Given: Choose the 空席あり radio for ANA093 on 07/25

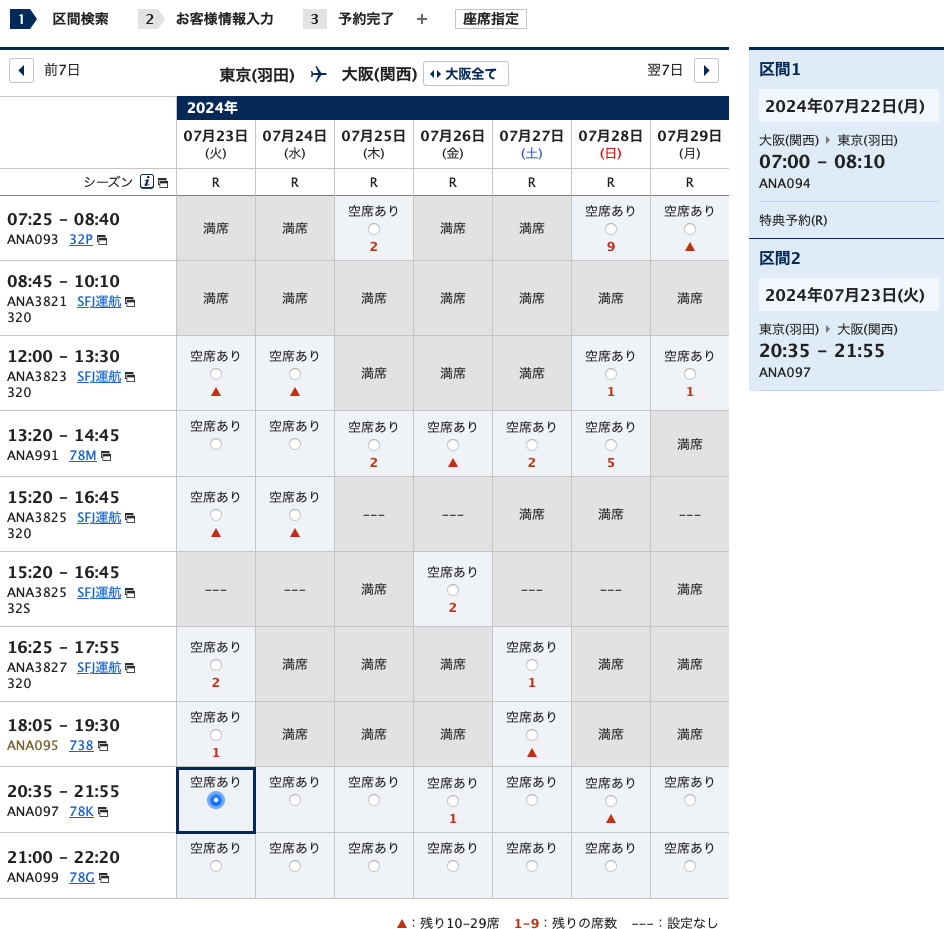Looking at the screenshot, I should pyautogui.click(x=373, y=229).
